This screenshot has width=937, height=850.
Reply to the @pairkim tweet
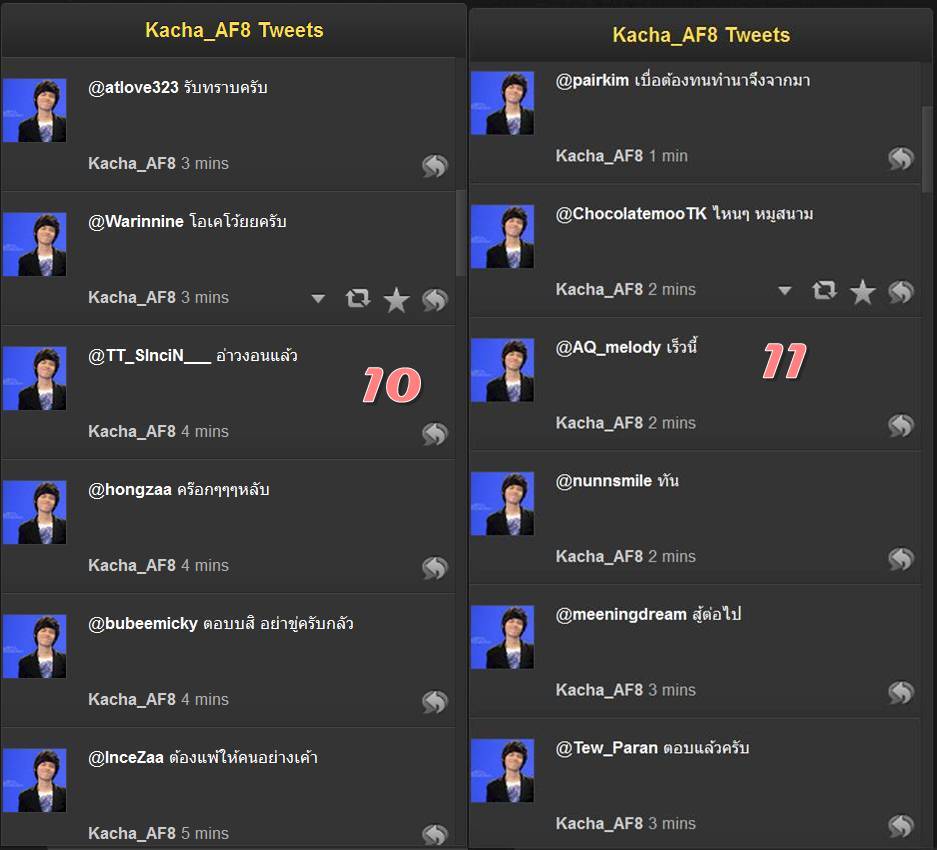point(901,158)
